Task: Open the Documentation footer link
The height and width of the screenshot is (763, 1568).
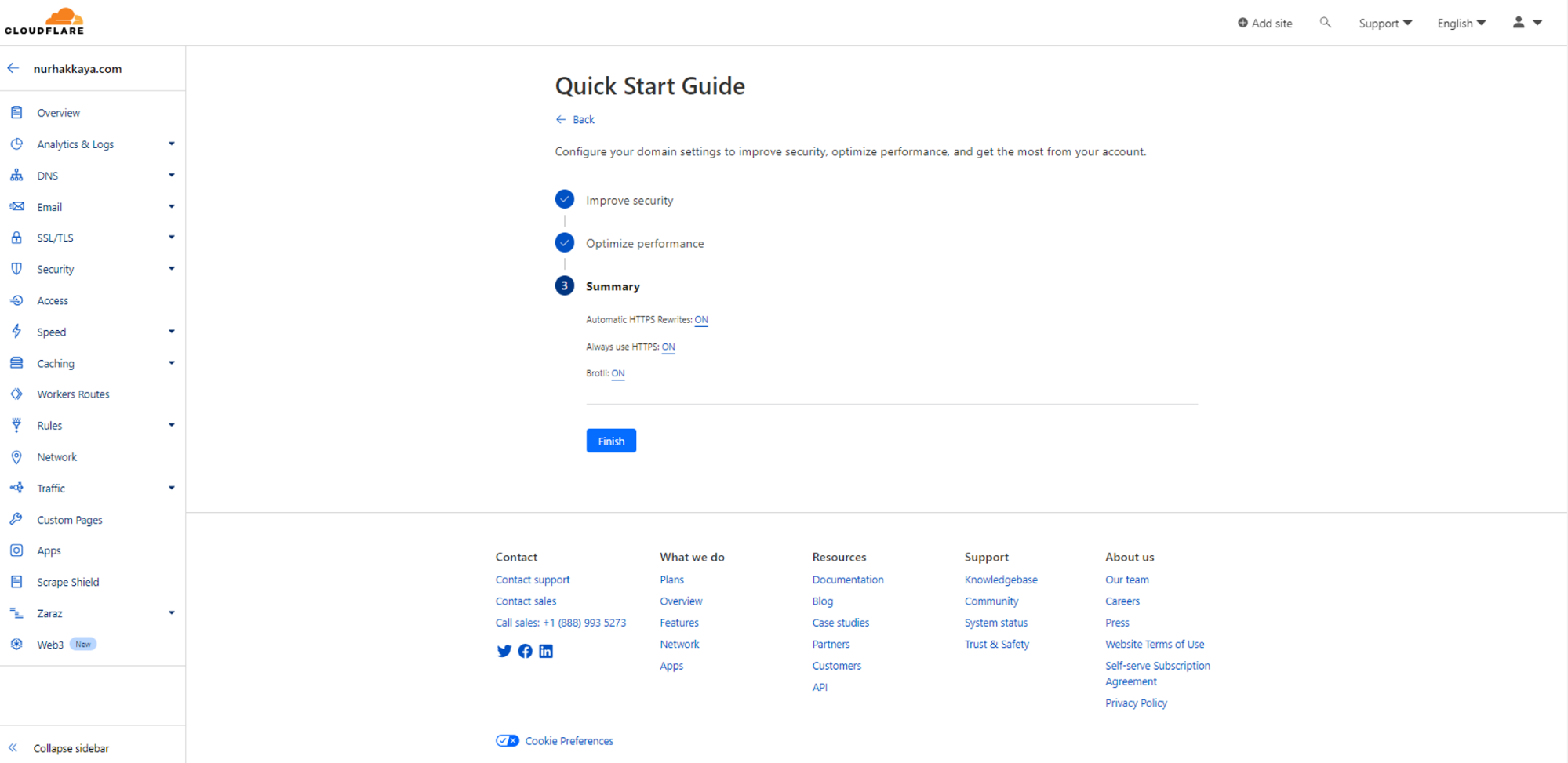Action: click(848, 580)
